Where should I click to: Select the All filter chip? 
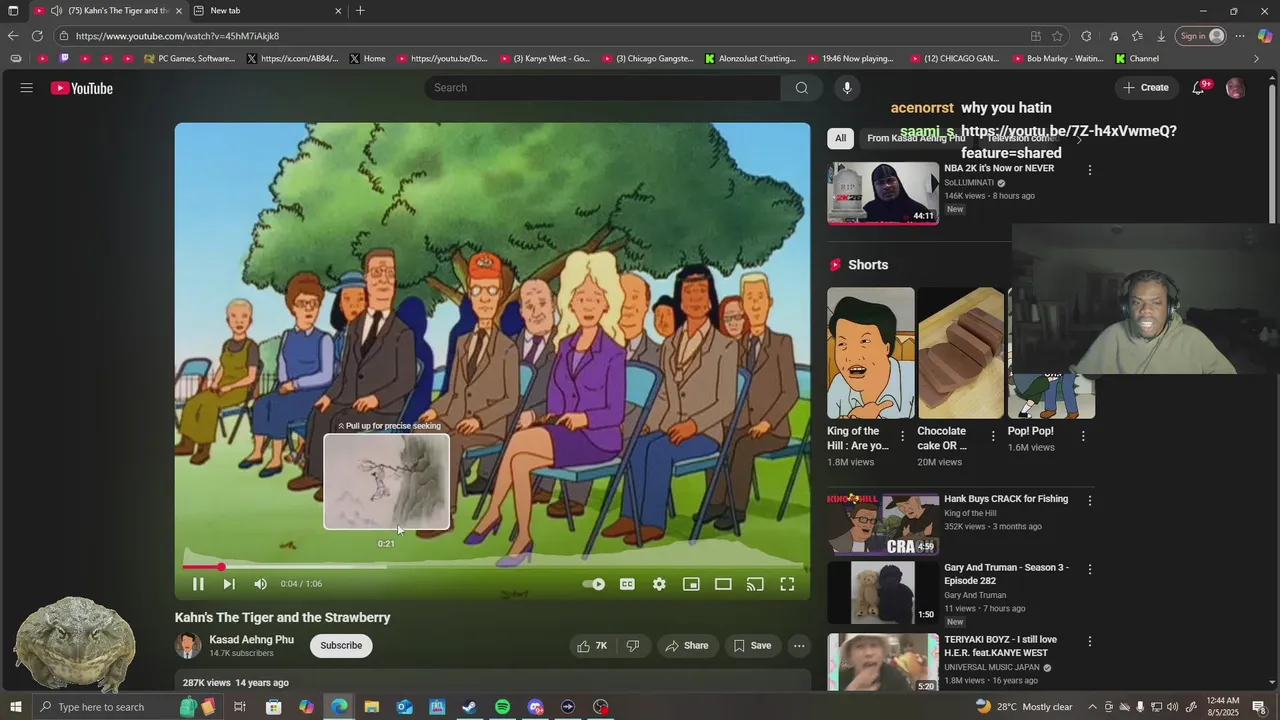pos(840,138)
